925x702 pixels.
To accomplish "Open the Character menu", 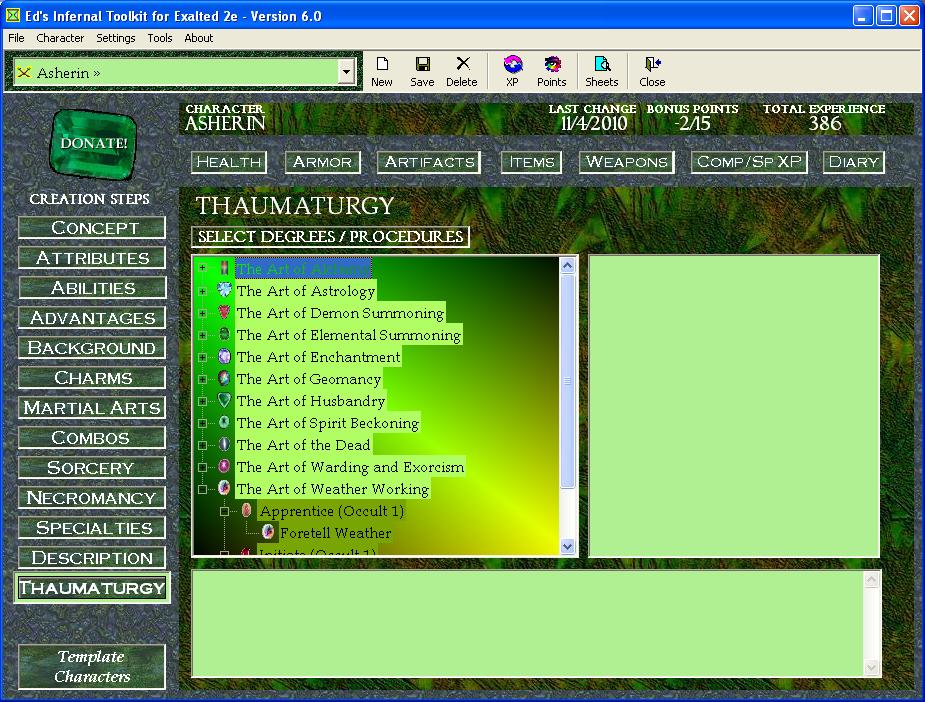I will pos(60,38).
